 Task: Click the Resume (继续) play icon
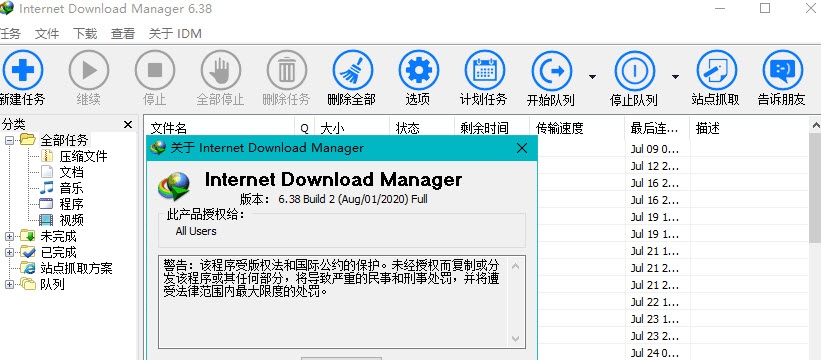tap(89, 70)
